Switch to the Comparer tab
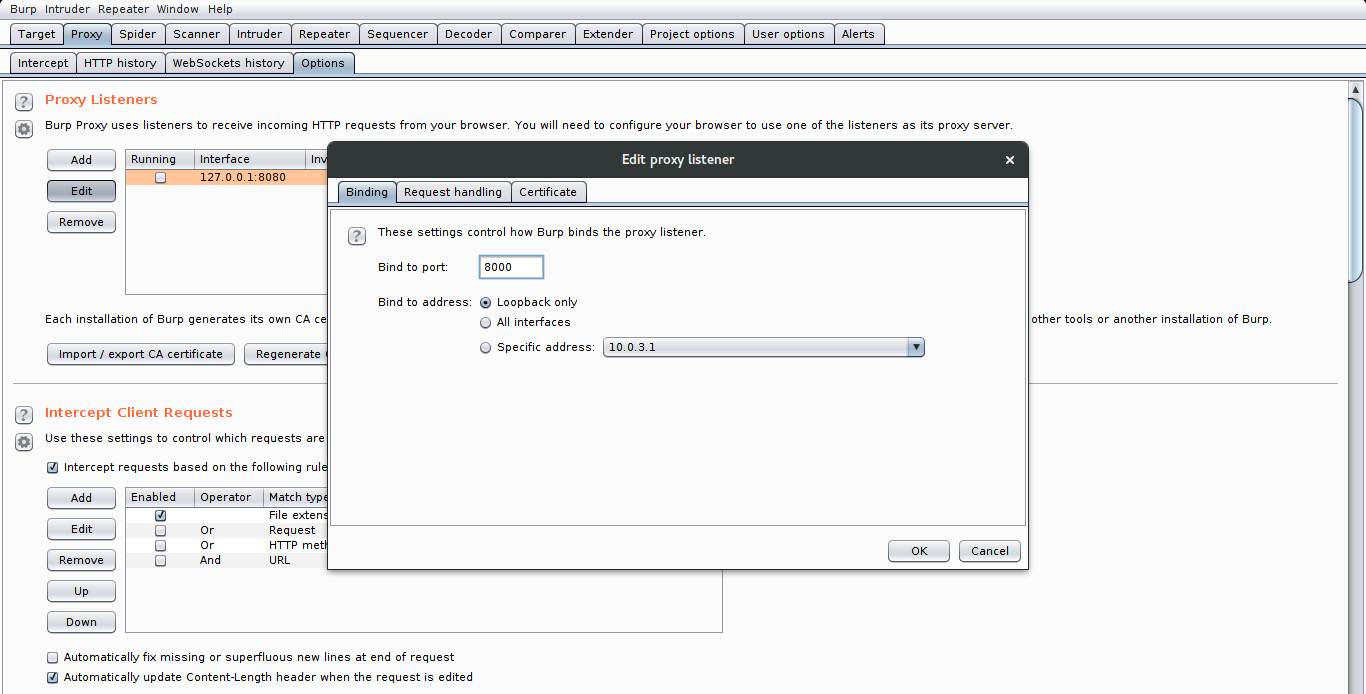The image size is (1366, 694). pos(538,34)
